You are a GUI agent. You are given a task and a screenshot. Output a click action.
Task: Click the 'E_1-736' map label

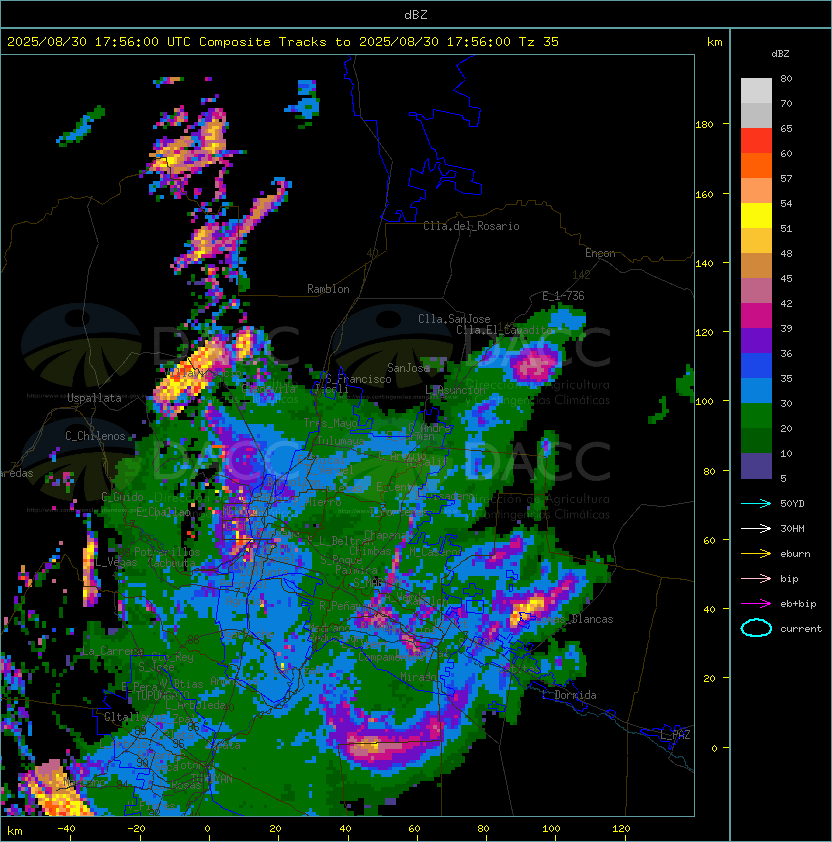[x=563, y=296]
